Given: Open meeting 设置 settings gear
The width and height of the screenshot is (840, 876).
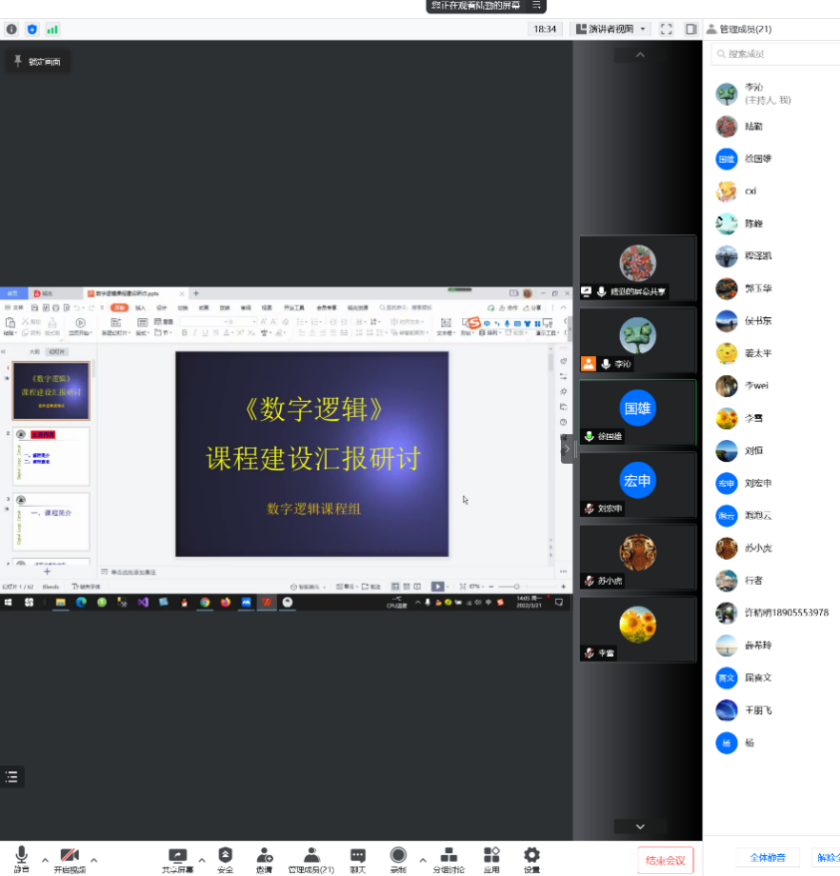Looking at the screenshot, I should pos(531,857).
